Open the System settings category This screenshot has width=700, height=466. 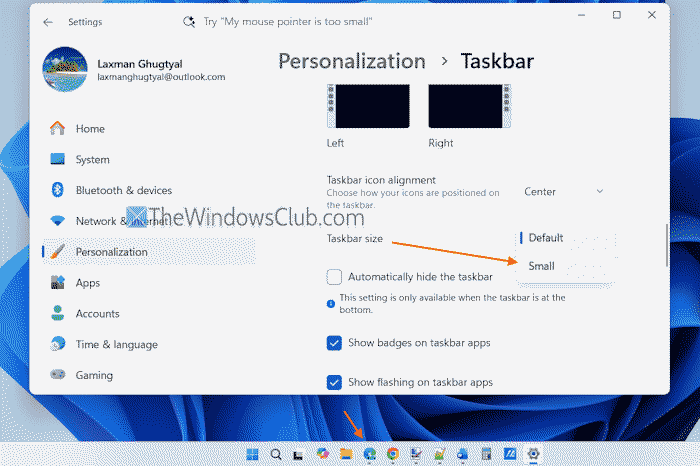(x=92, y=159)
